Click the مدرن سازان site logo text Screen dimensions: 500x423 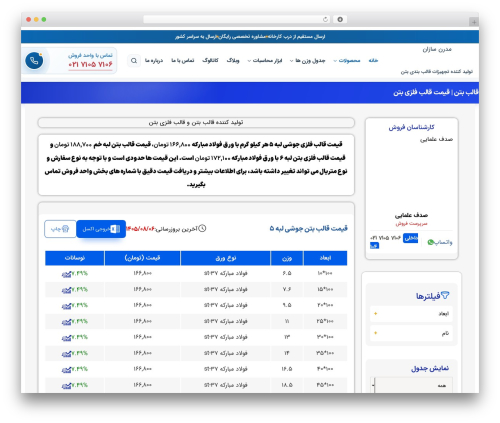(x=437, y=49)
